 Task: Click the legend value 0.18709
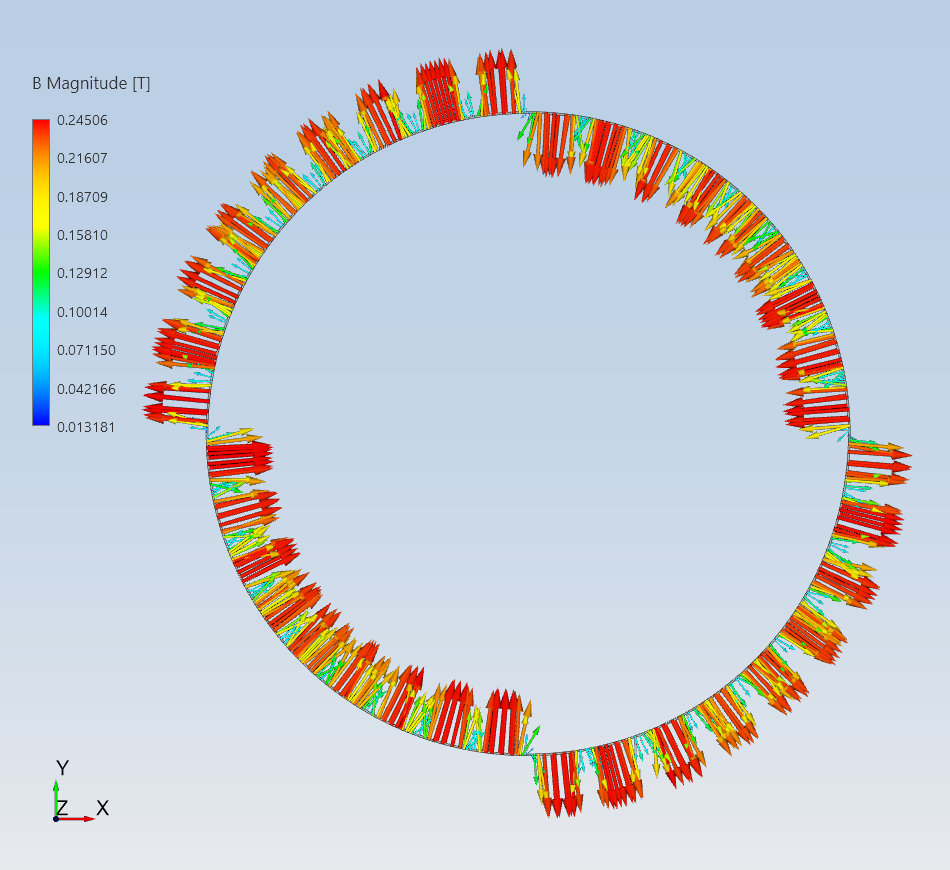coord(84,197)
